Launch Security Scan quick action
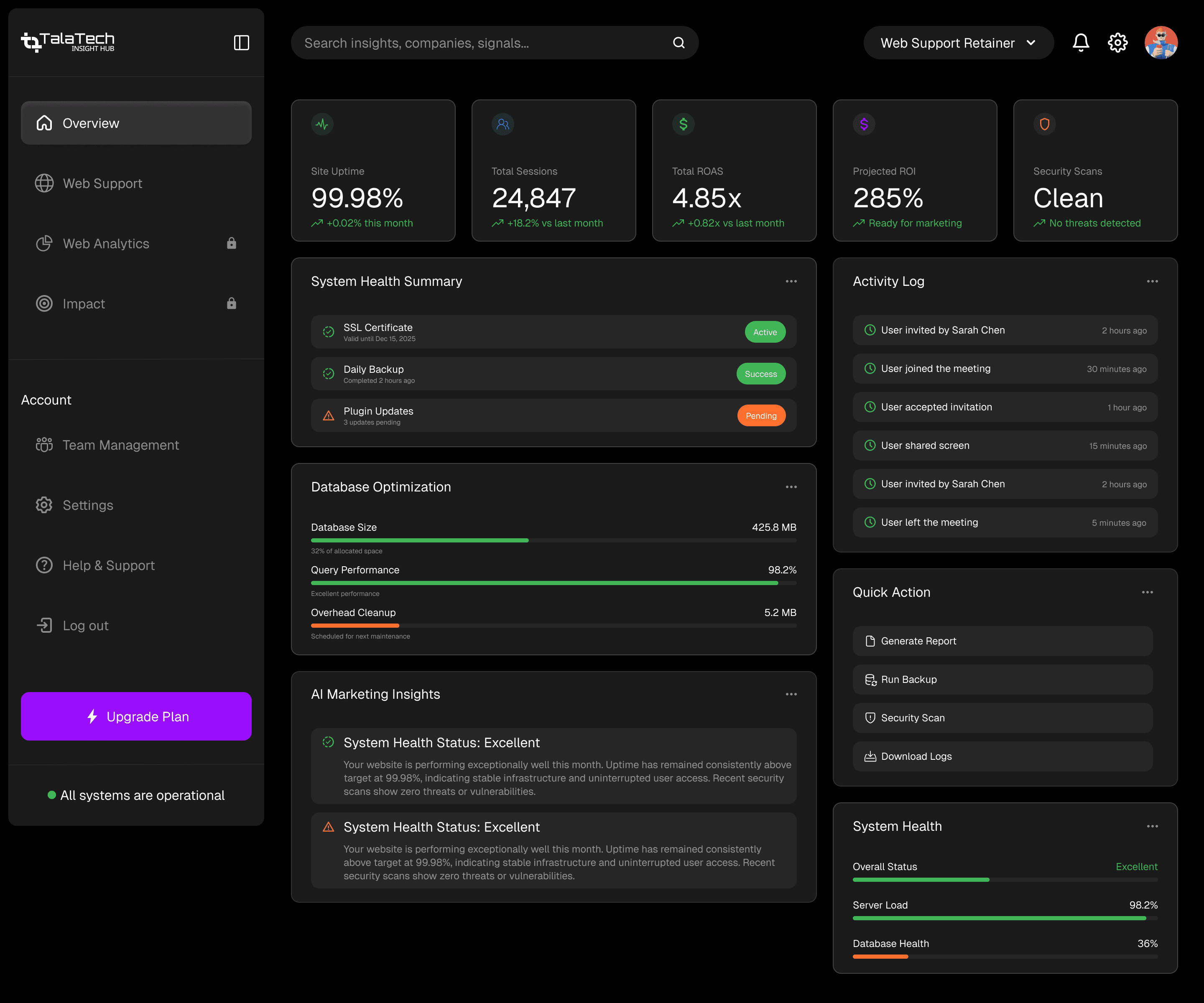1204x1003 pixels. tap(1003, 718)
